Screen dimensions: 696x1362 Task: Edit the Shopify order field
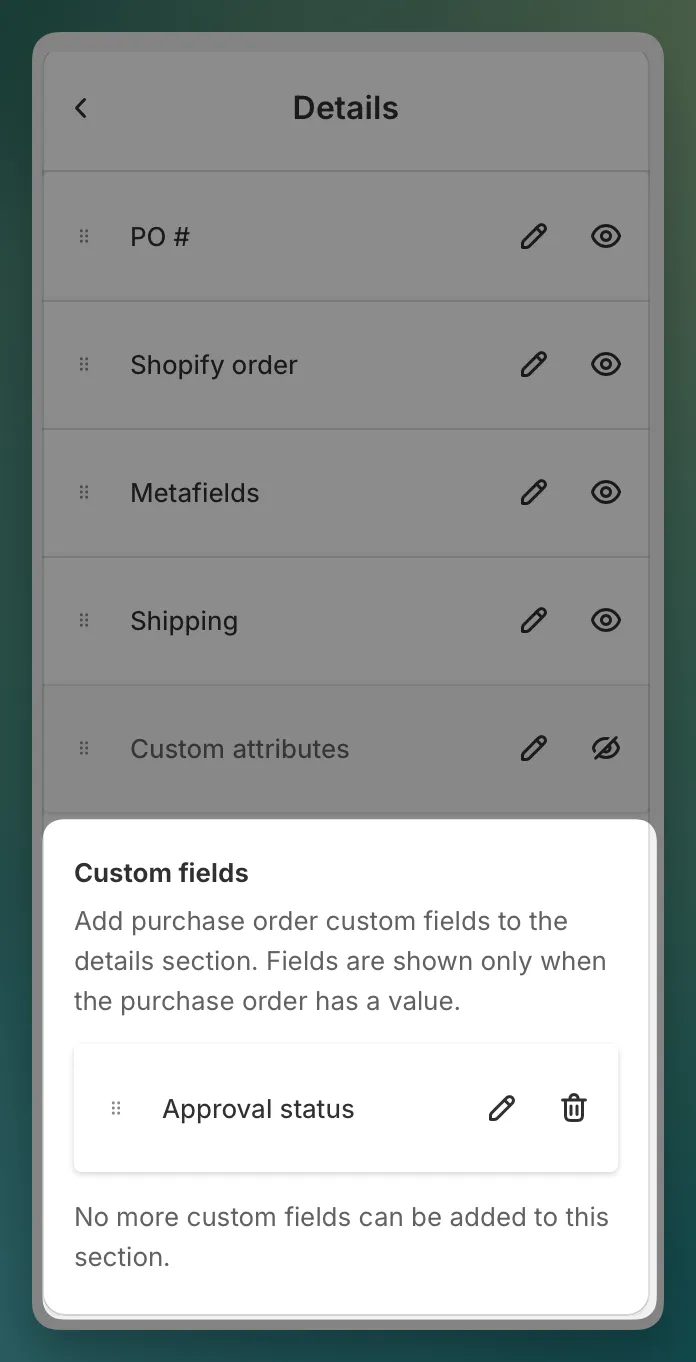tap(534, 364)
